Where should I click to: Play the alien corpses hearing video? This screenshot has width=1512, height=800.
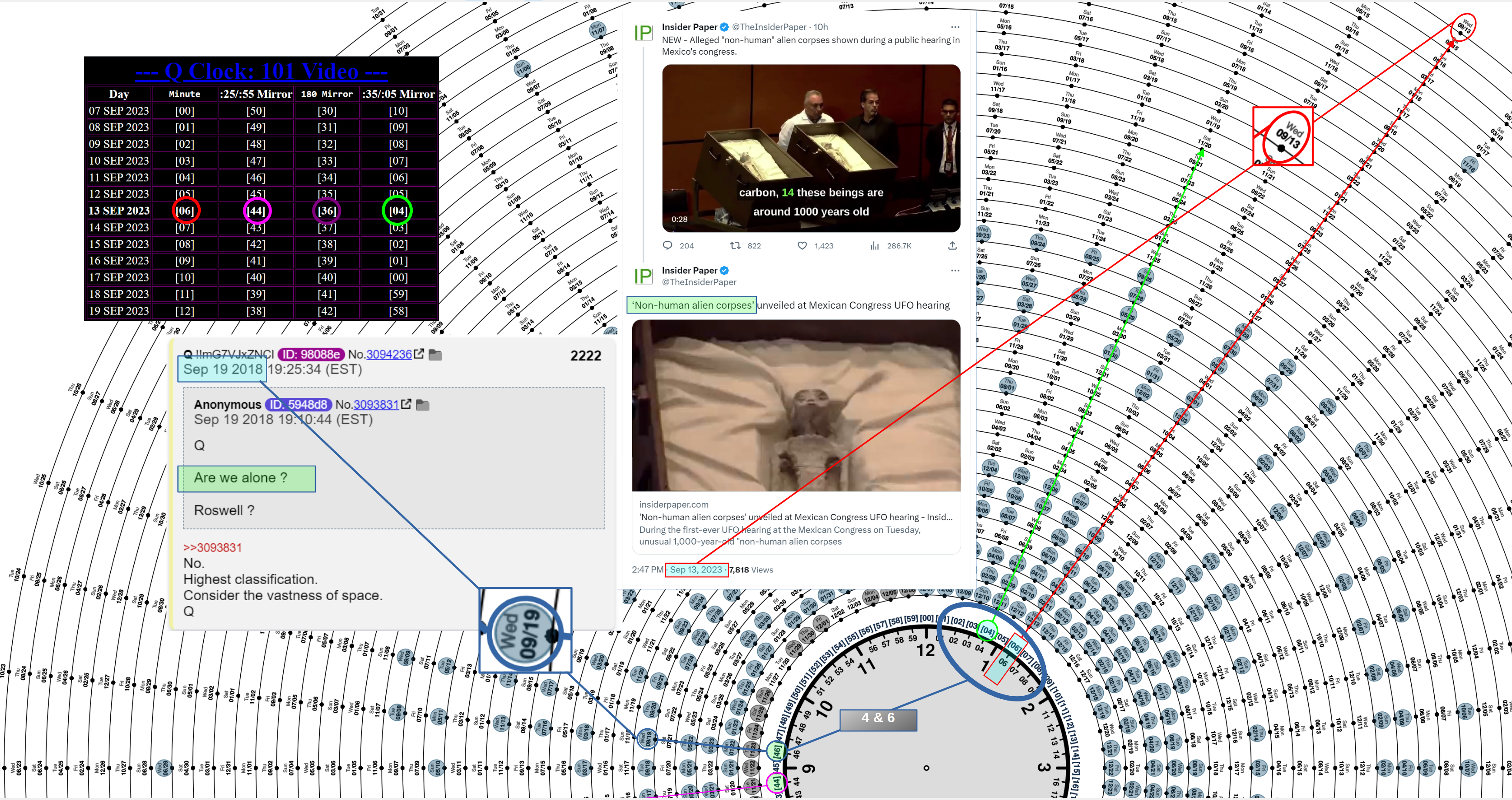[x=811, y=149]
